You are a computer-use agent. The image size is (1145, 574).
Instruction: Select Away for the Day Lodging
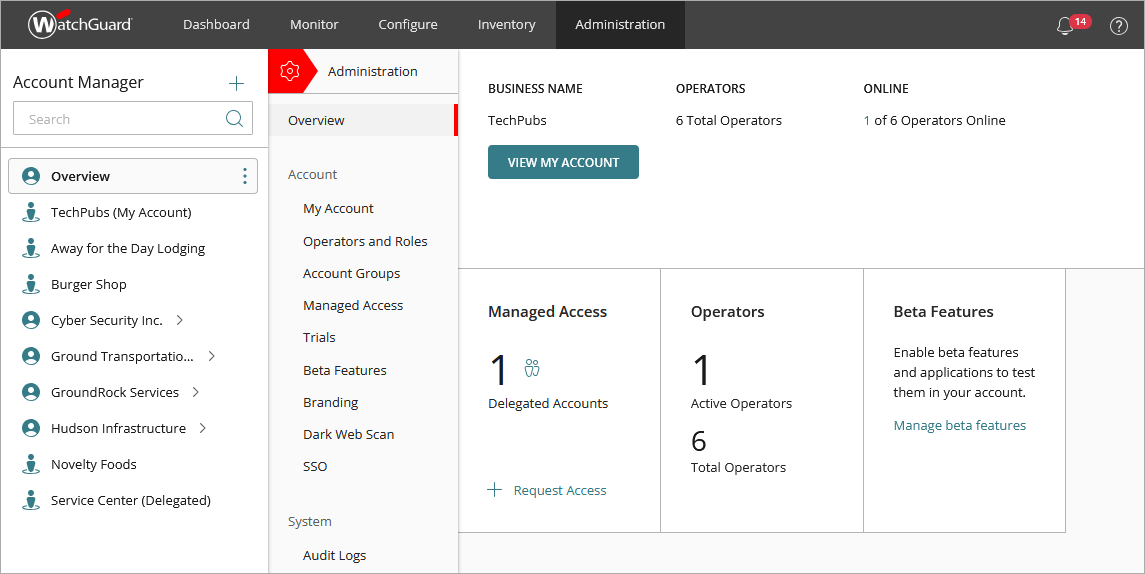128,248
